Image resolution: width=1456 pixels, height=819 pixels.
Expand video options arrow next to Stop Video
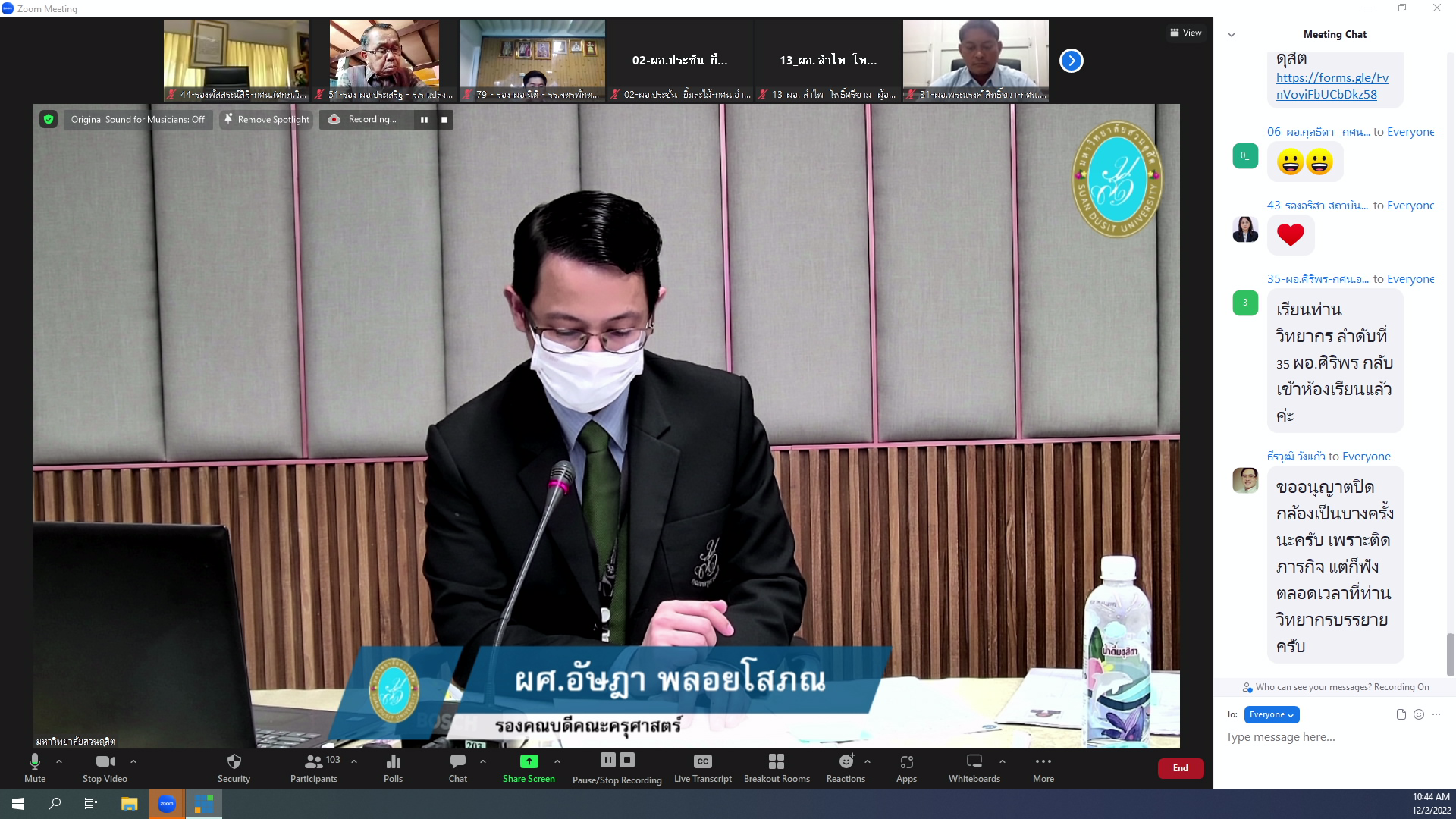pyautogui.click(x=133, y=761)
